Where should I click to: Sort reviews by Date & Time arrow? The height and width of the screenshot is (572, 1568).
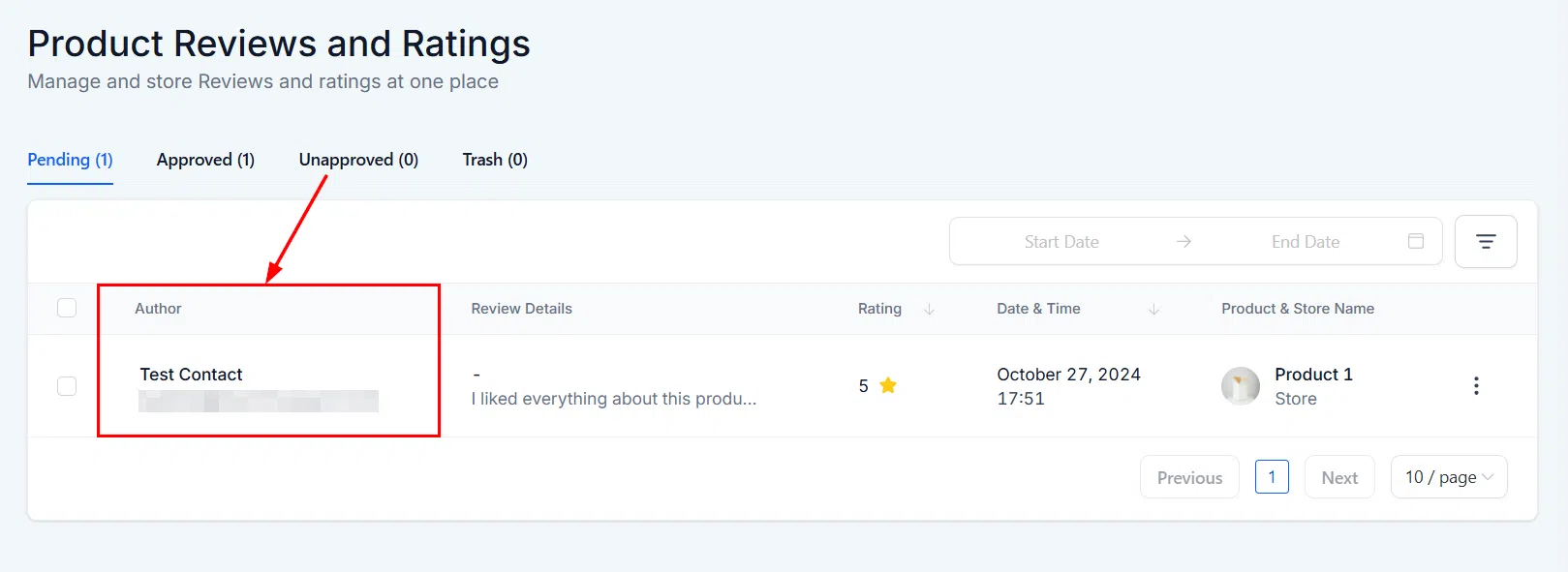click(1154, 310)
